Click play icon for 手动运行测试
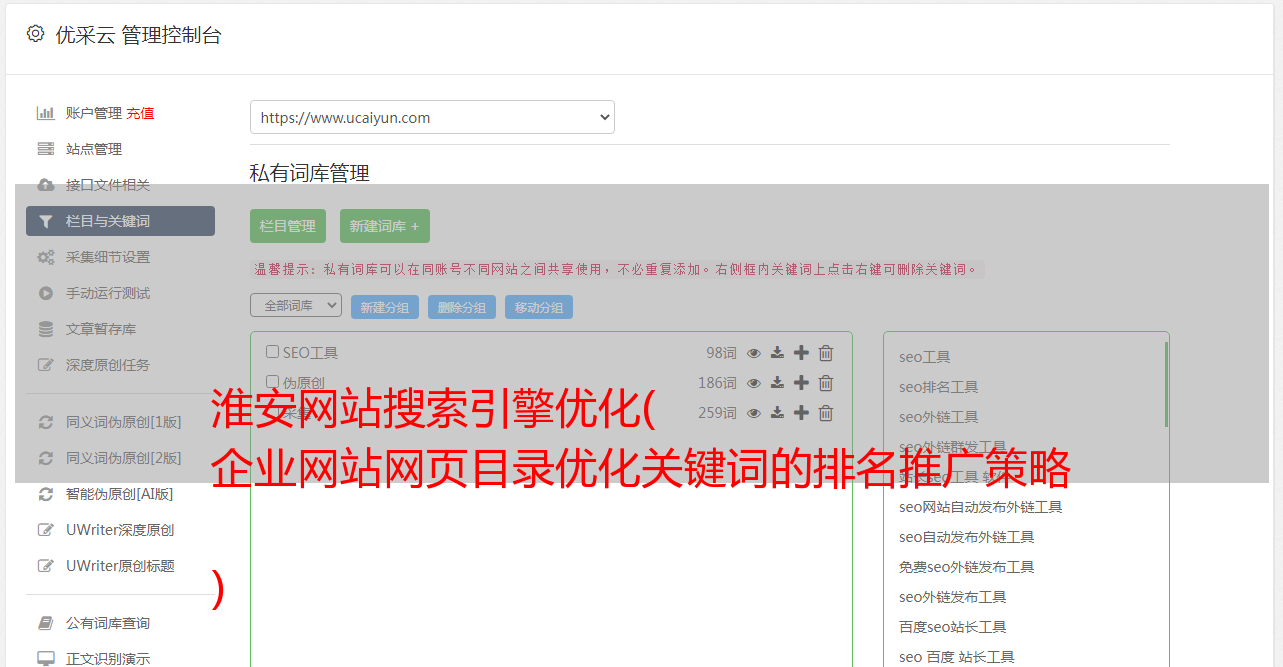The image size is (1283, 667). point(45,293)
